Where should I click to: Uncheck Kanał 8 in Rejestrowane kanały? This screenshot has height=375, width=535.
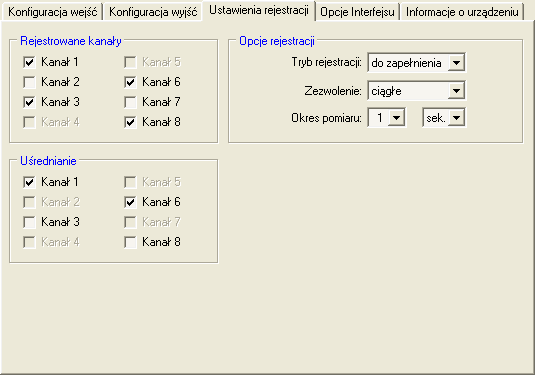(x=130, y=122)
